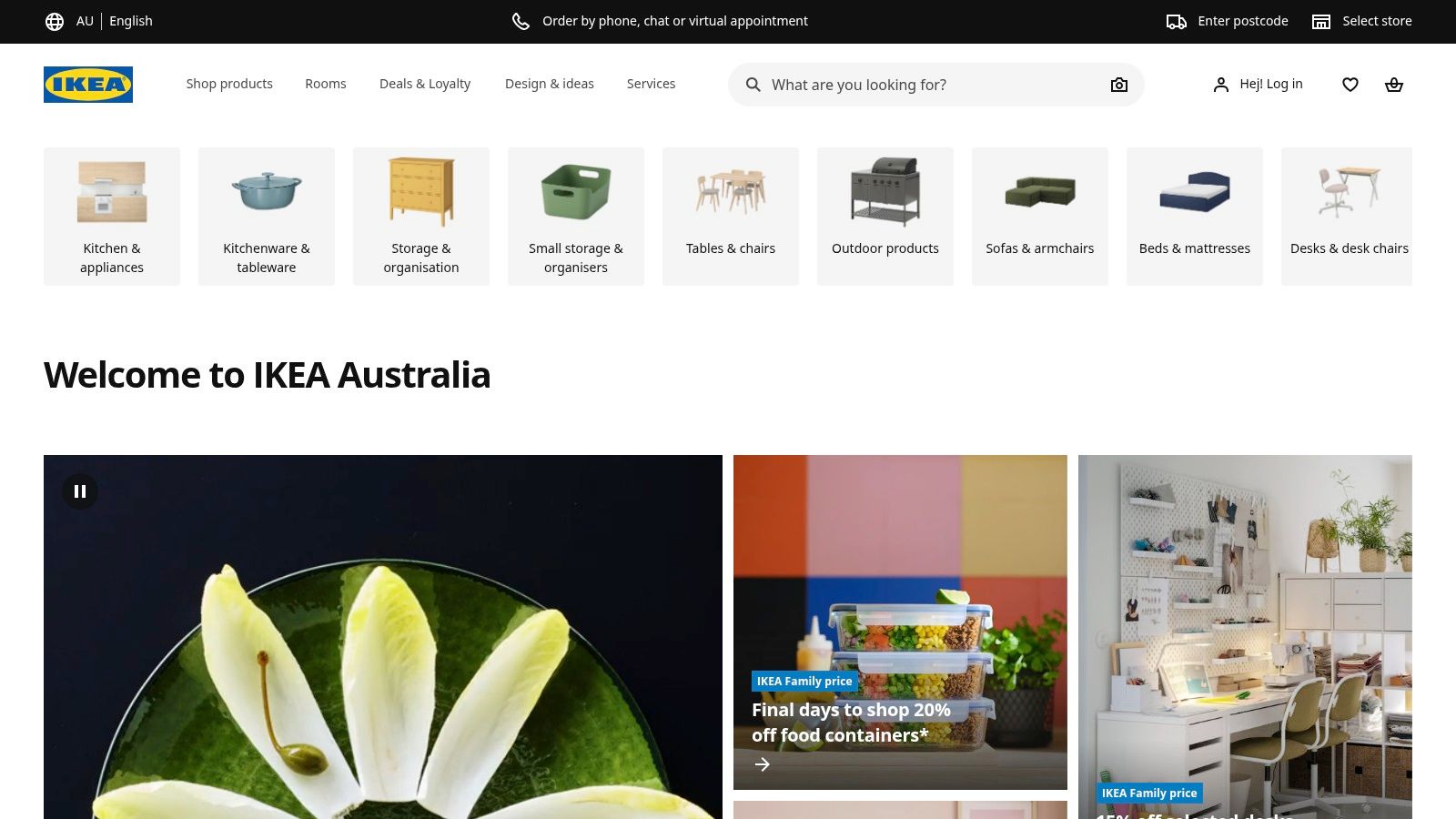This screenshot has height=819, width=1456.
Task: Open the Sofas & armchairs category tile
Action: coord(1039,216)
